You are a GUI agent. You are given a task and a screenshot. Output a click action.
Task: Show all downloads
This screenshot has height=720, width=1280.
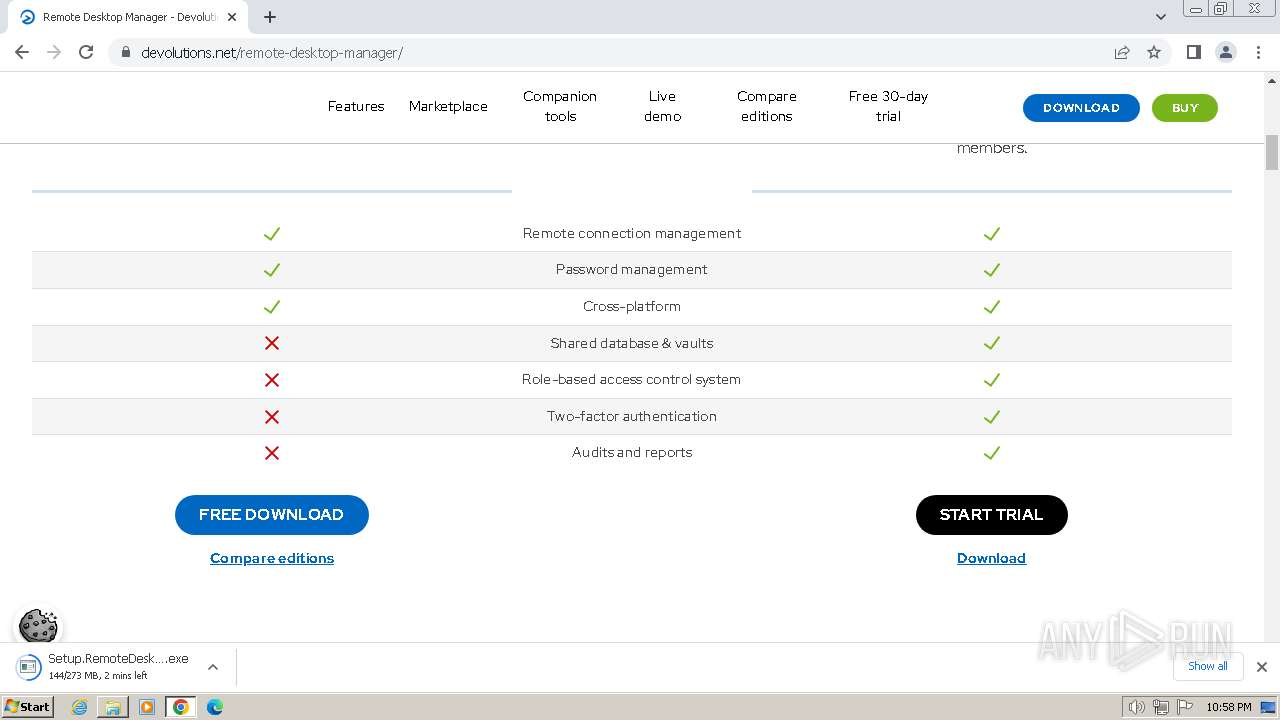[1207, 666]
